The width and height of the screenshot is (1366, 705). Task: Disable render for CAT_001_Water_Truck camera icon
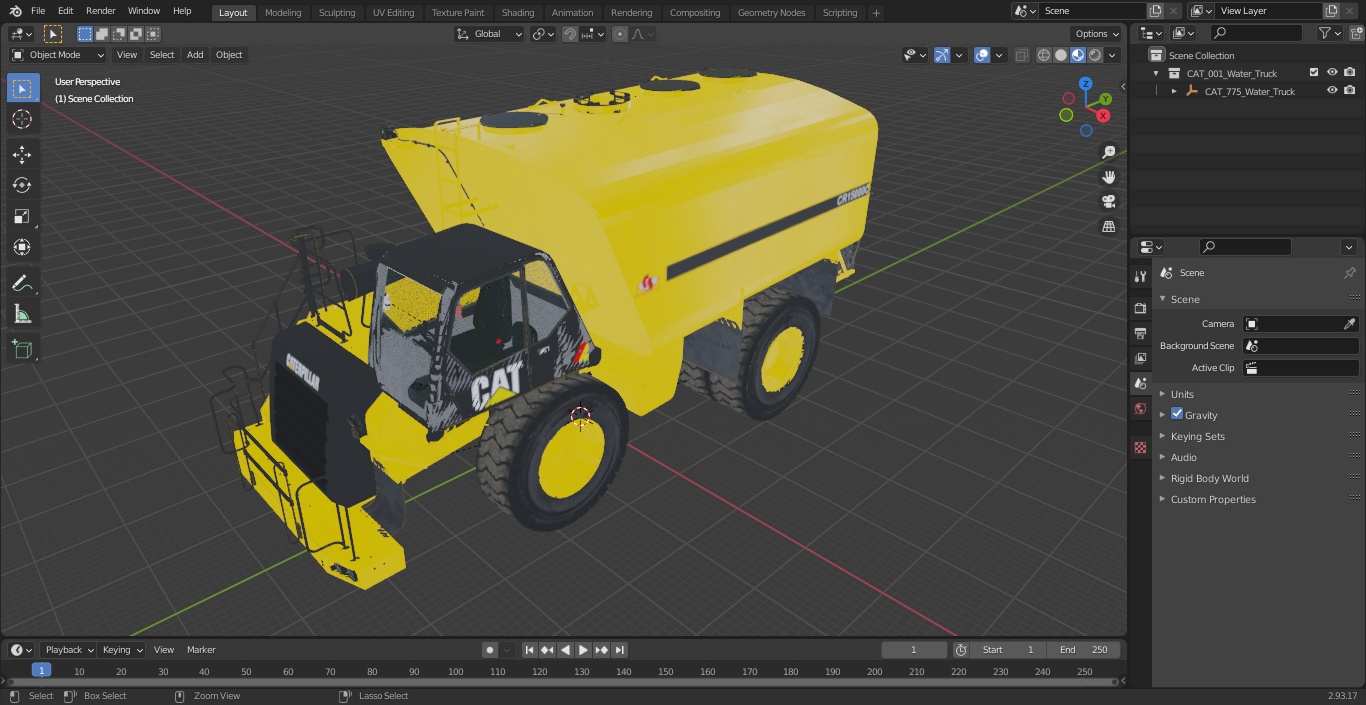coord(1350,73)
